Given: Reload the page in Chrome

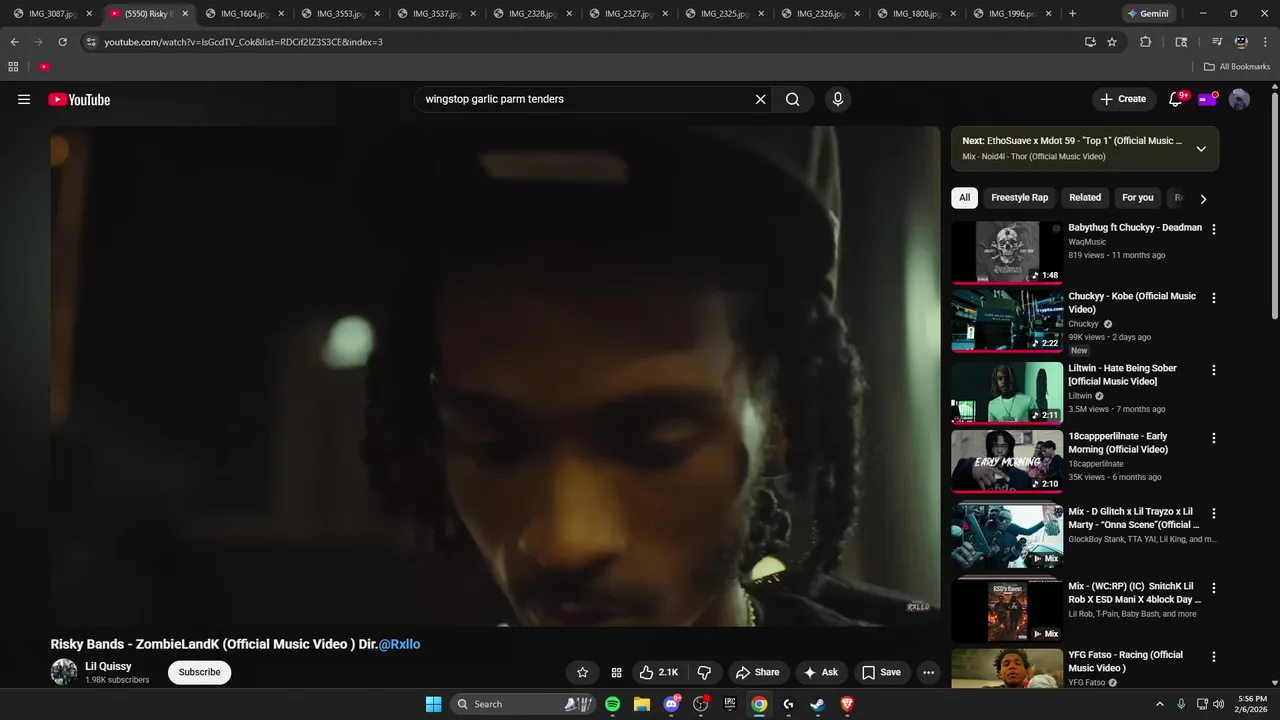Looking at the screenshot, I should 62,42.
